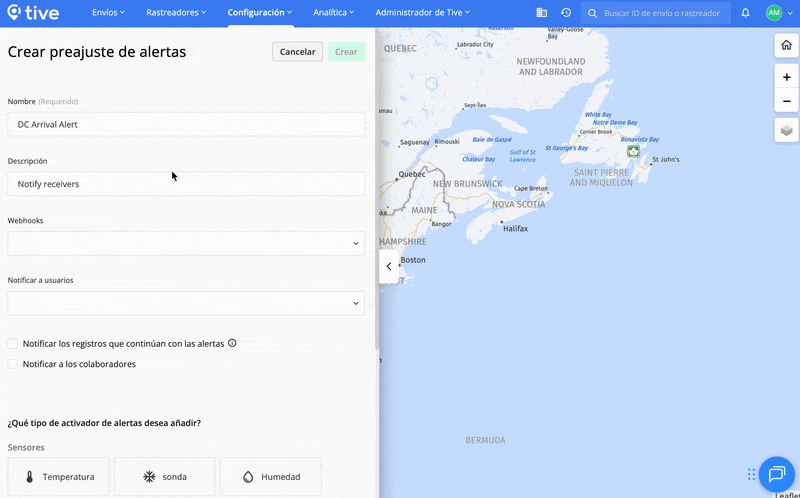Viewport: 800px width, 498px height.
Task: Click the Tive logo icon
Action: (x=15, y=13)
